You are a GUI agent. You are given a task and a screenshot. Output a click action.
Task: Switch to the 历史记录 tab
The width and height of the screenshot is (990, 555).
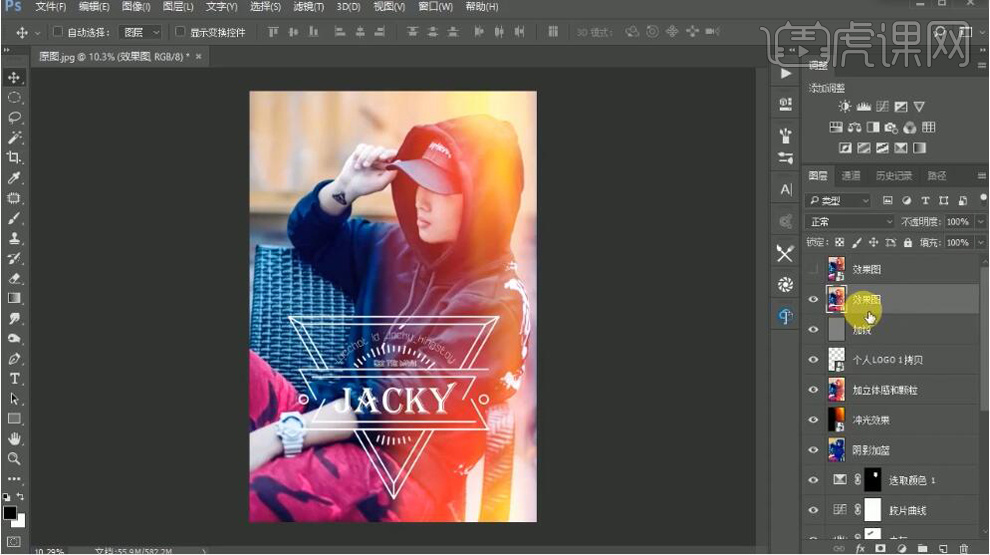pos(893,176)
